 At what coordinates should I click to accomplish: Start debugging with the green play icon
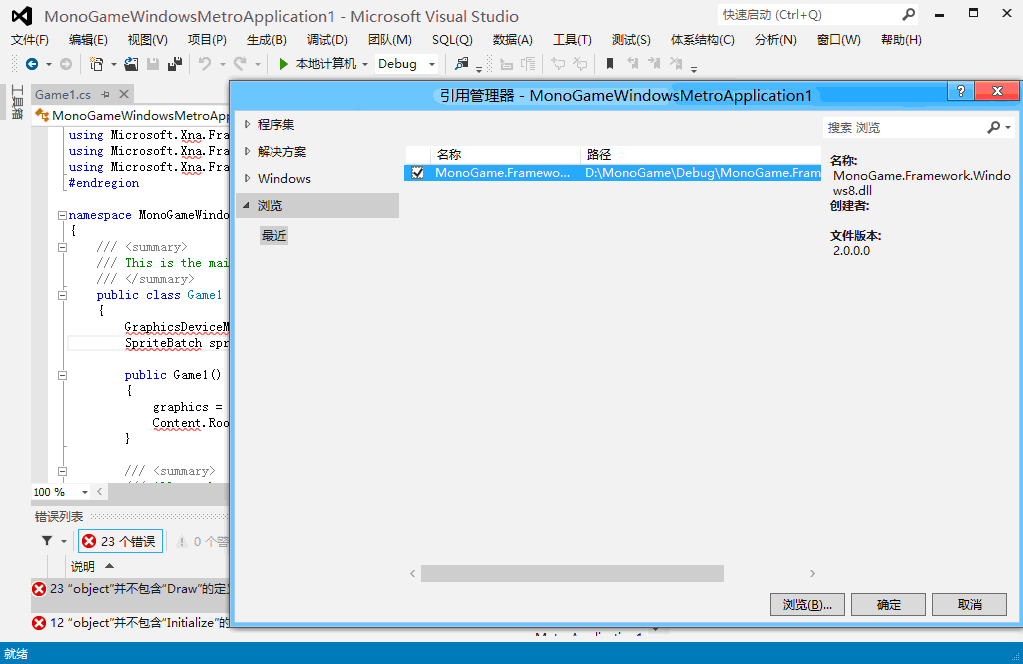click(x=283, y=64)
